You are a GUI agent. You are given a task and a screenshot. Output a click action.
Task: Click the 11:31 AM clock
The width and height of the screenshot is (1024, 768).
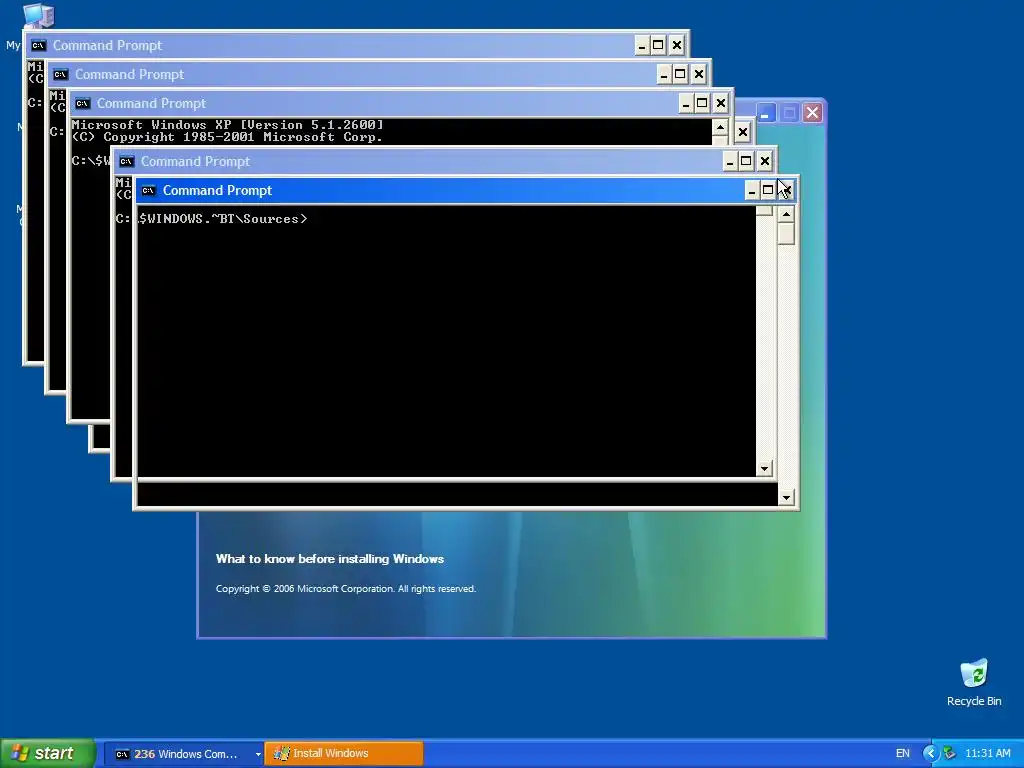(987, 753)
